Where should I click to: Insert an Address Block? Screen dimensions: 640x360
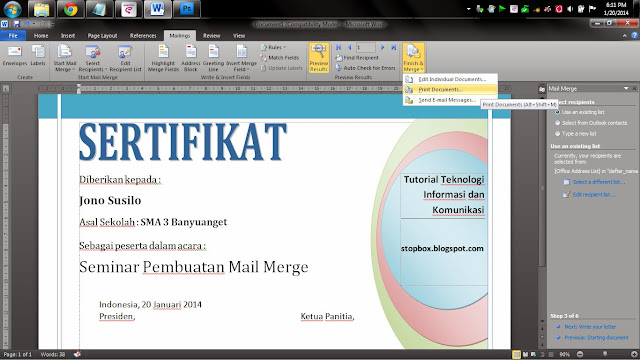click(191, 58)
